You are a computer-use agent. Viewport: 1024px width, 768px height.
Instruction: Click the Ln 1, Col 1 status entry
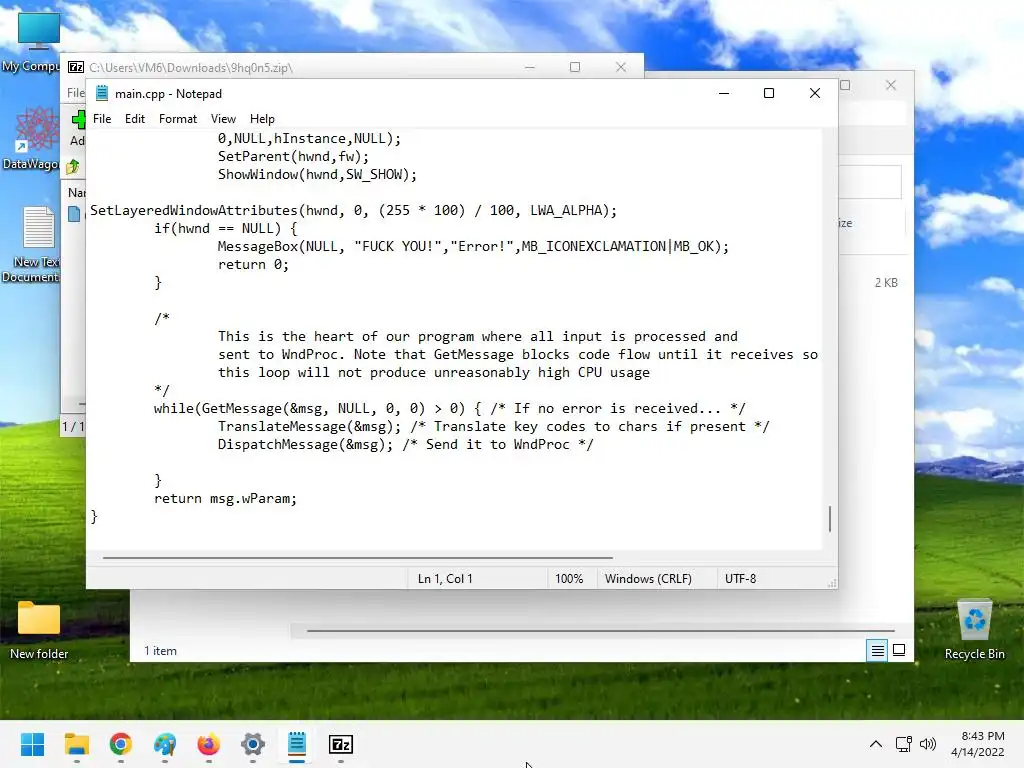(445, 579)
